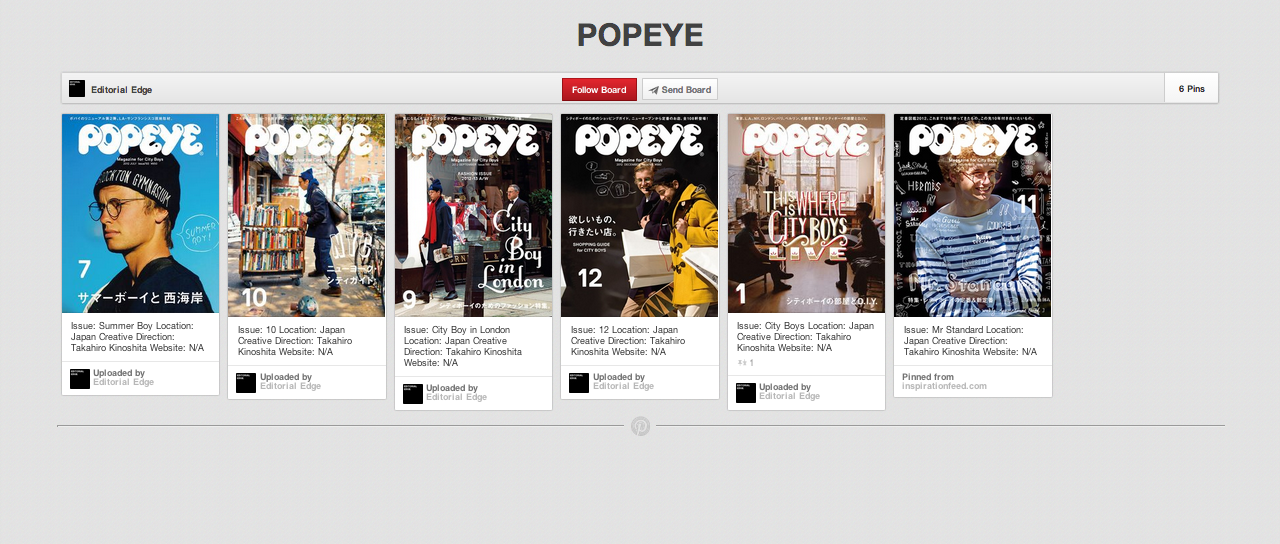This screenshot has height=544, width=1280.
Task: Open Editorial Edge link under issue 10 pin
Action: pos(290,386)
